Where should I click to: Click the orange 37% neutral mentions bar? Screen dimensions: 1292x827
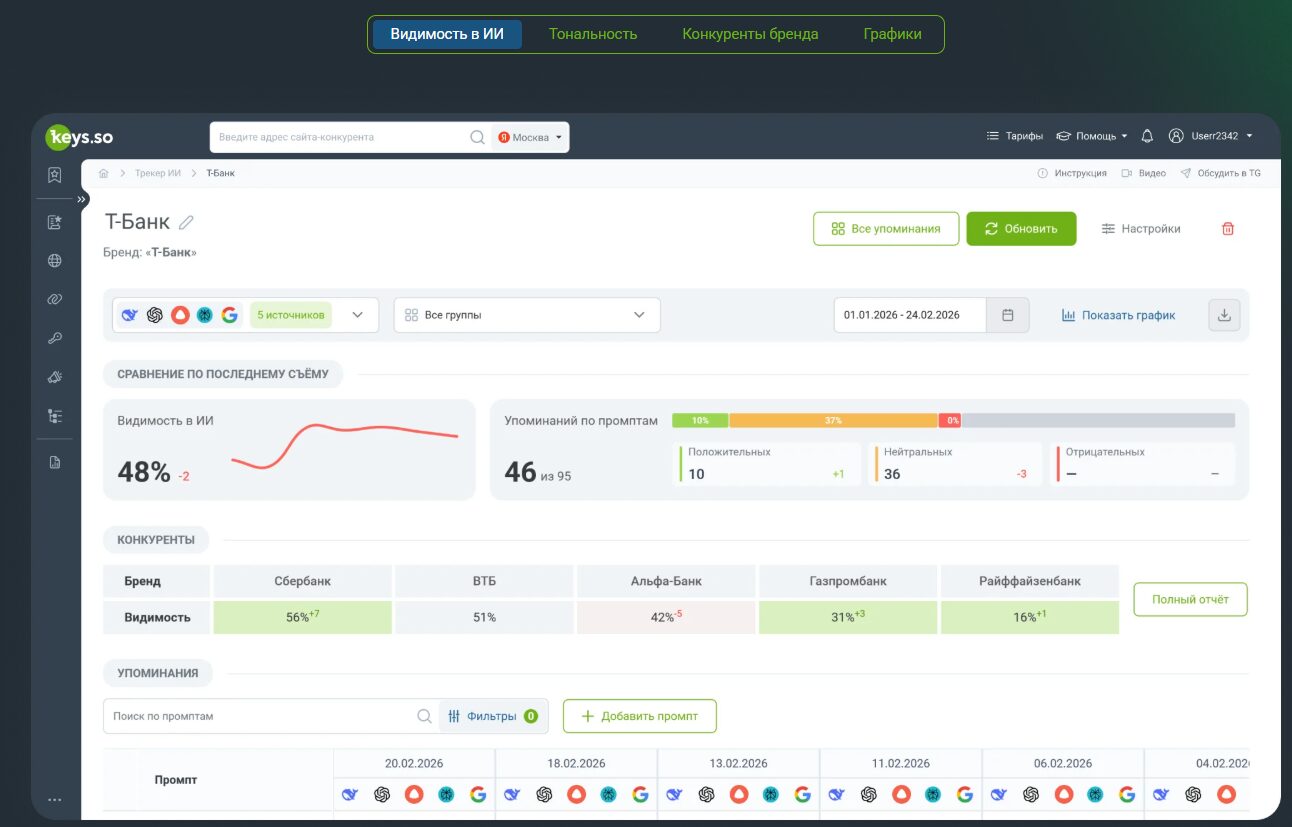click(834, 421)
